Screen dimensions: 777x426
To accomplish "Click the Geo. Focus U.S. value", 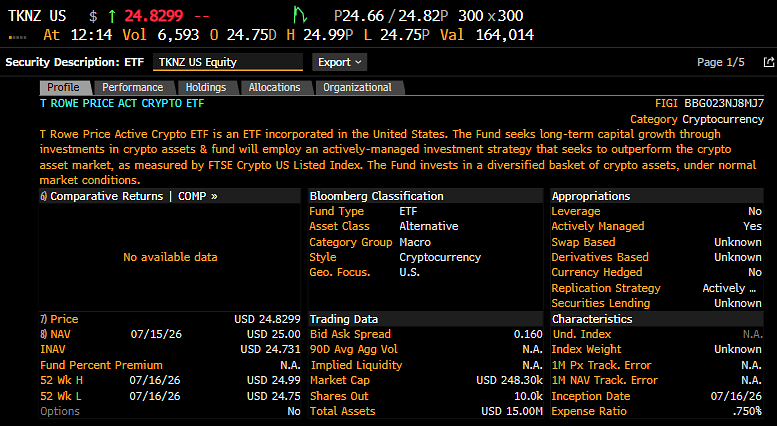I will point(409,272).
